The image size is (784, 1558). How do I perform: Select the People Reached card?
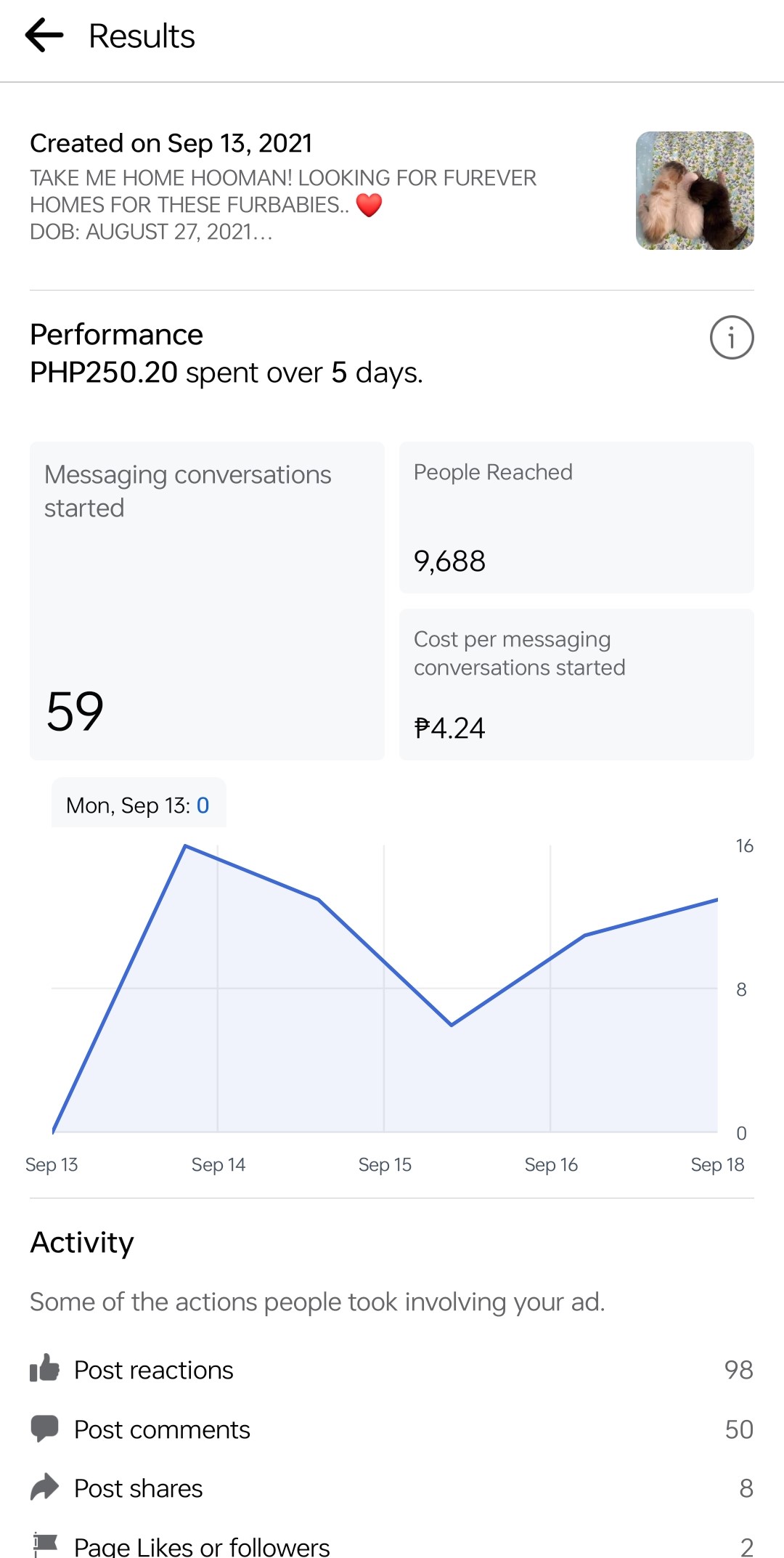pos(576,517)
